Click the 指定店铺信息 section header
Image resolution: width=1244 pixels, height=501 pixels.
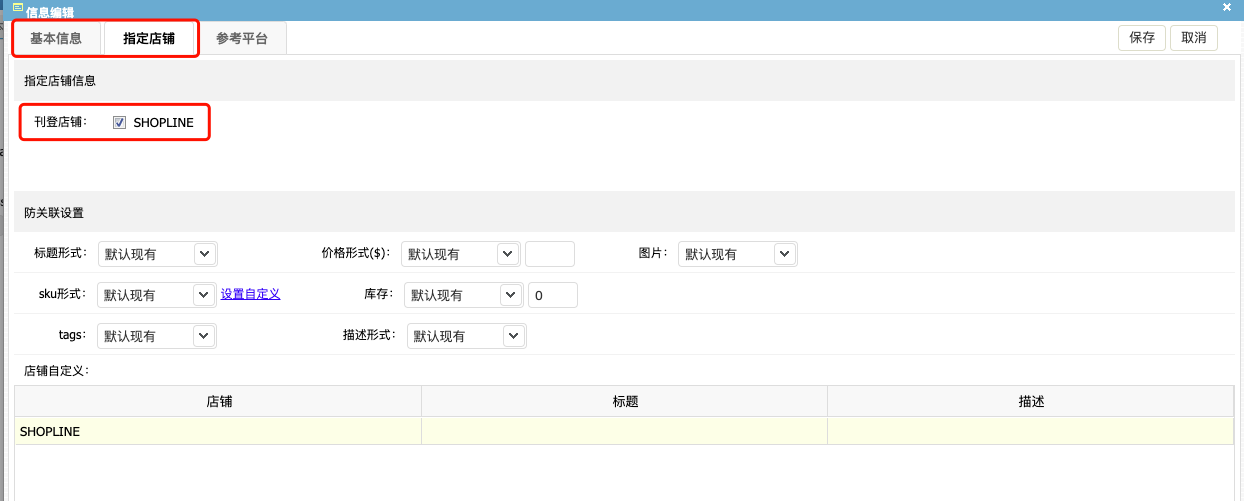(624, 80)
